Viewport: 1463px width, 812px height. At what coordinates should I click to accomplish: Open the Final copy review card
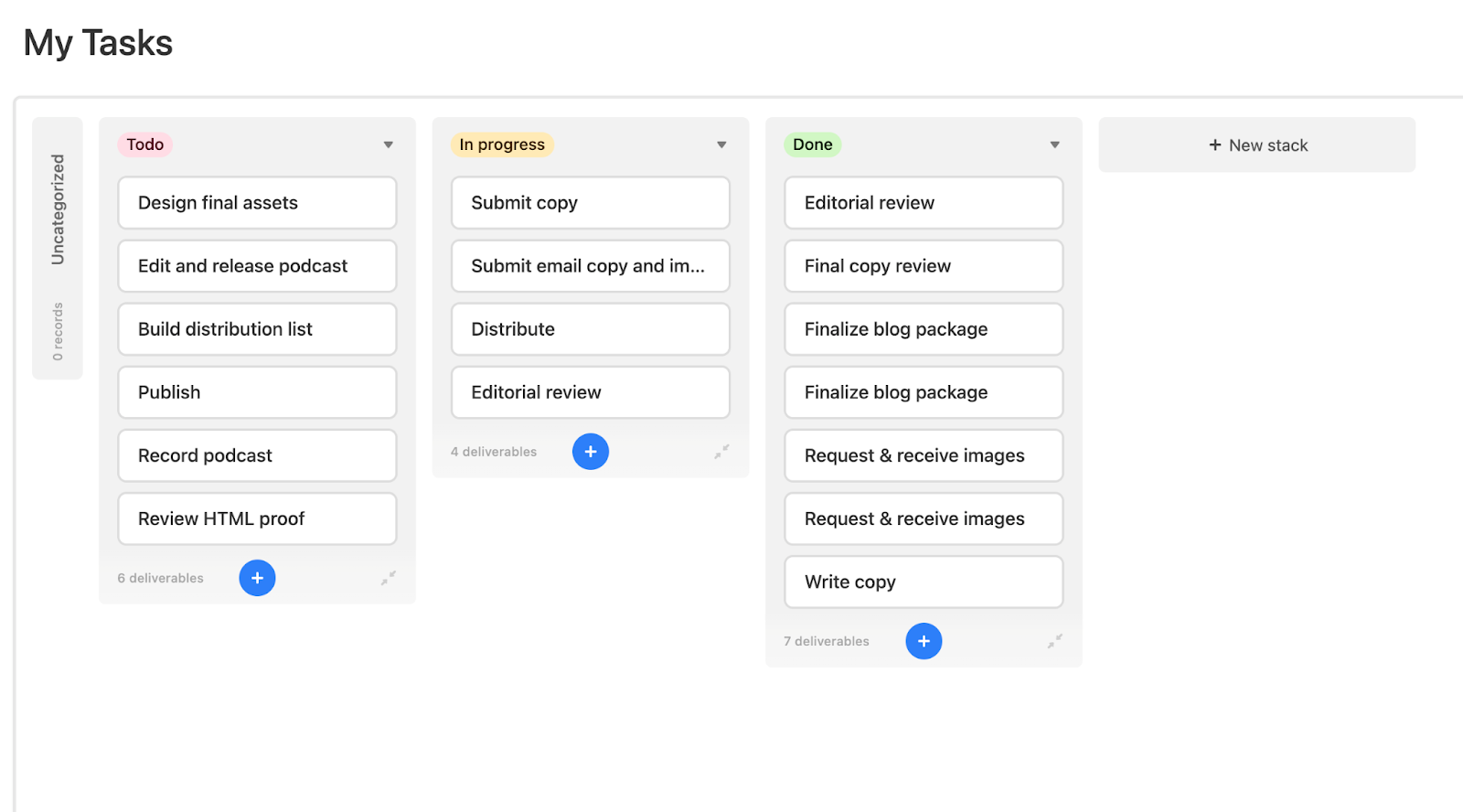click(x=924, y=266)
